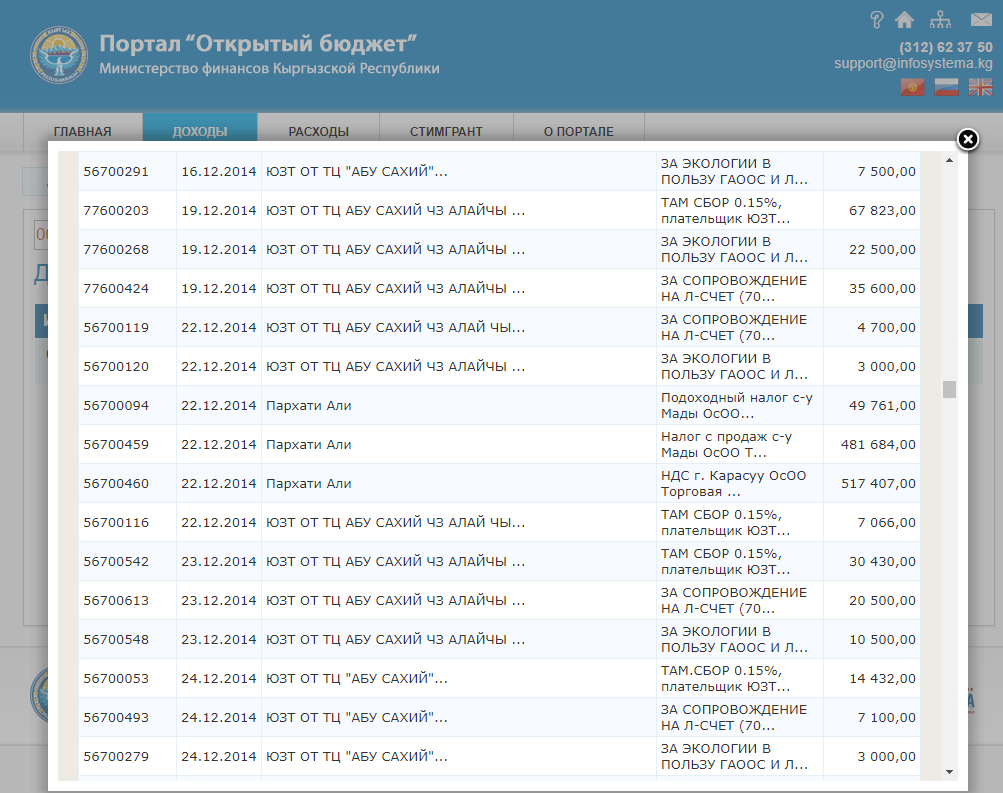Select row 56700460 with amount 517 407,00
1003x793 pixels.
coord(500,484)
